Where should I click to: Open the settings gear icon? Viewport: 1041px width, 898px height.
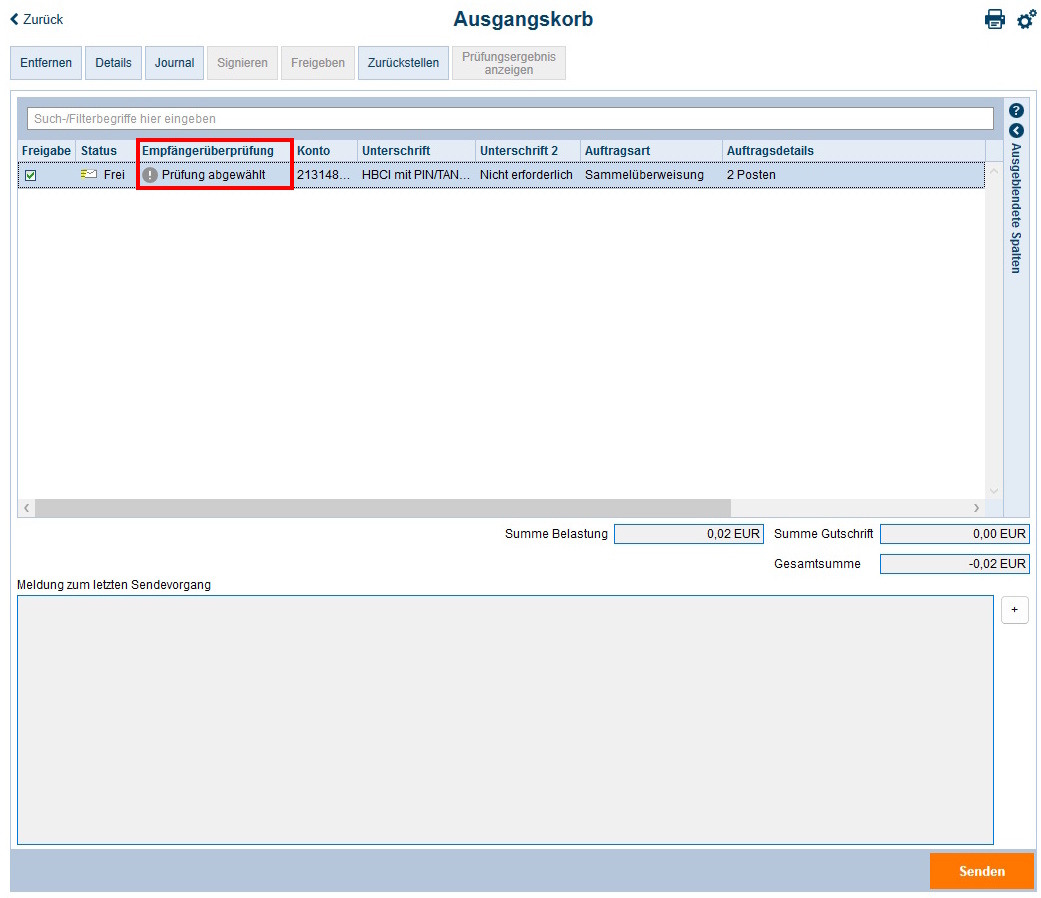pyautogui.click(x=1026, y=18)
